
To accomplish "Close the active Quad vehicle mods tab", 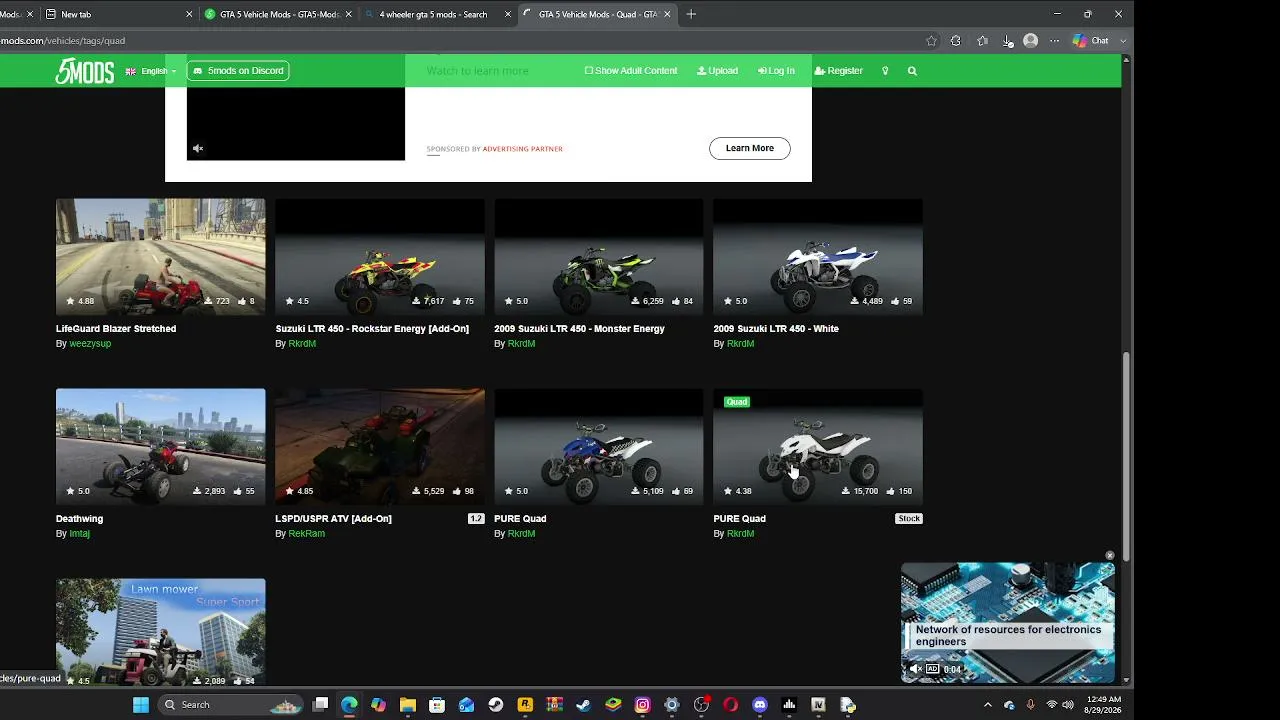I will click(667, 14).
